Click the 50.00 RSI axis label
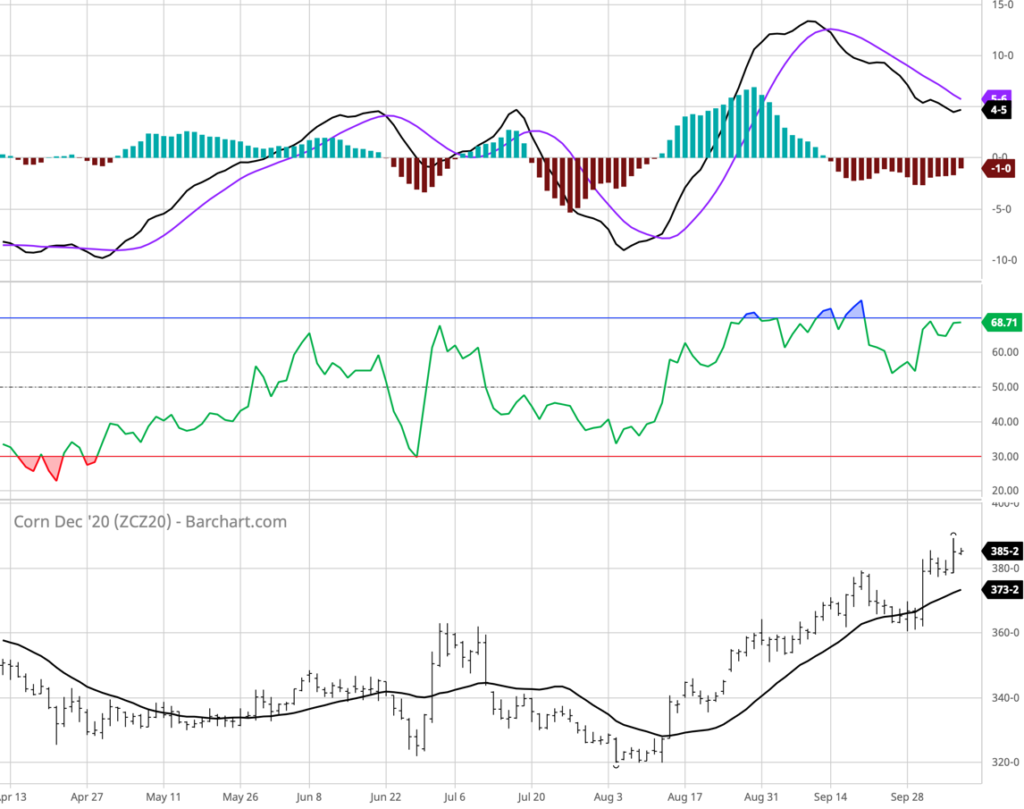1024x809 pixels. pos(1003,387)
